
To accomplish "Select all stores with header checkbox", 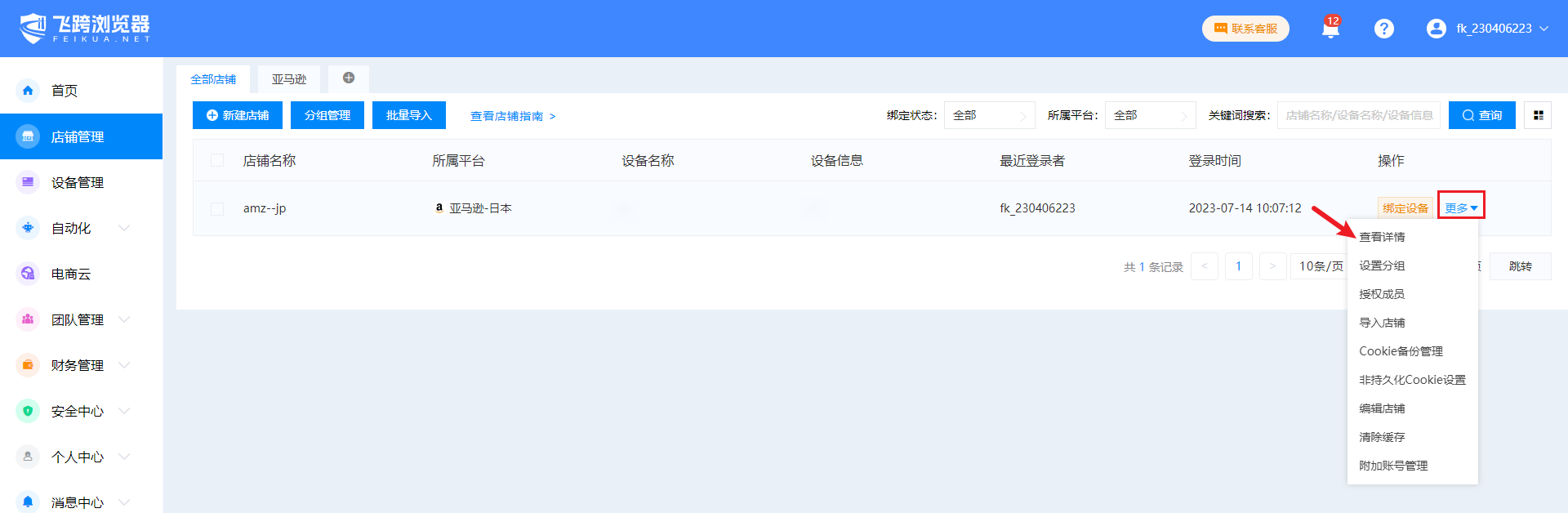I will [x=217, y=160].
